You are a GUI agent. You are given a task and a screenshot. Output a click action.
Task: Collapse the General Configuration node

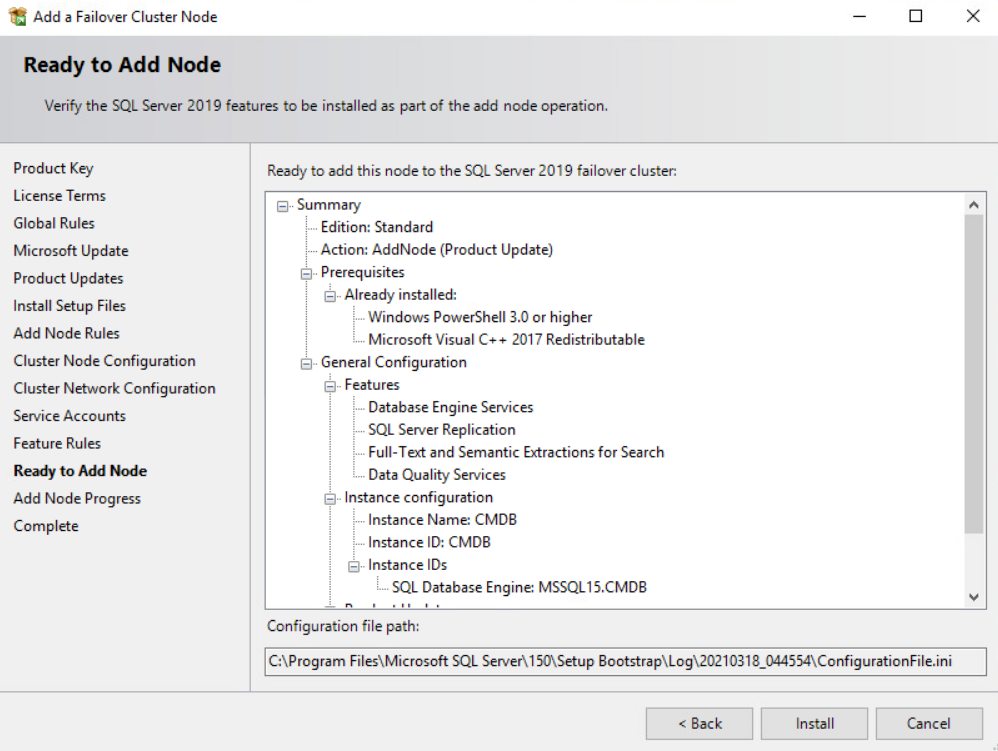[306, 364]
